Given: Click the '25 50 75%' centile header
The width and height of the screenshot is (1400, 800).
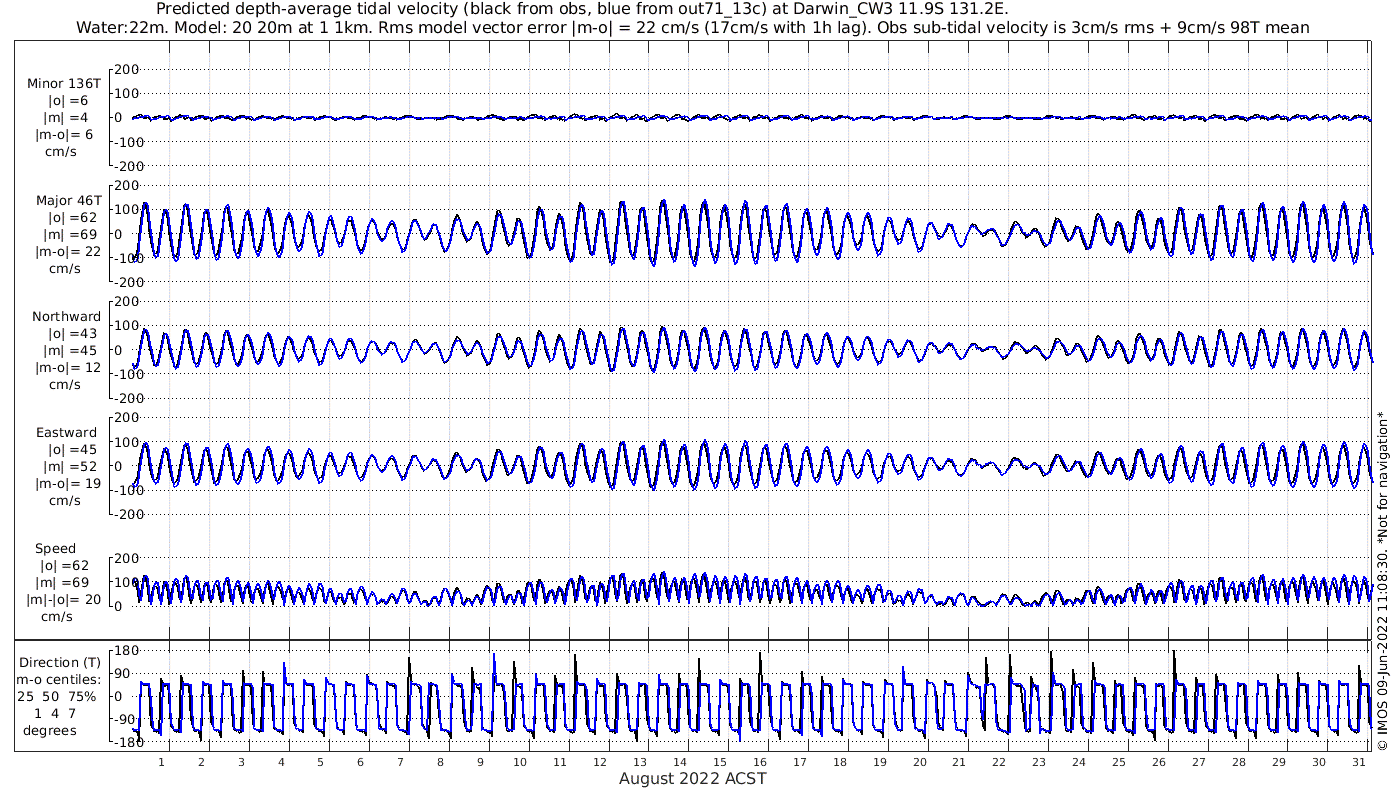Looking at the screenshot, I should coord(58,697).
